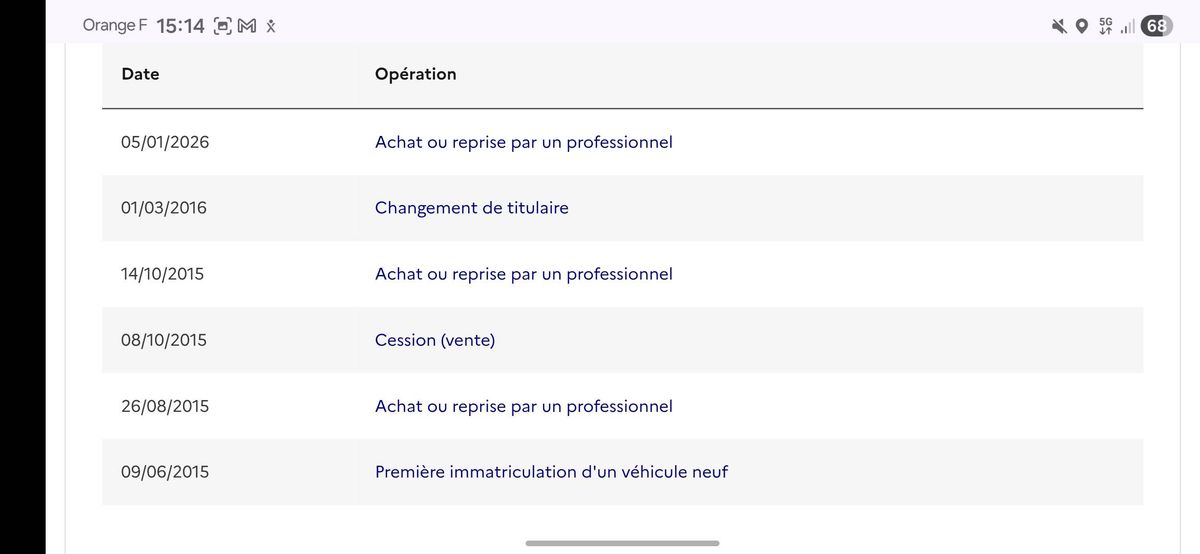Screen dimensions: 1200x554
Task: Tap the signal strength bars icon
Action: point(1128,27)
